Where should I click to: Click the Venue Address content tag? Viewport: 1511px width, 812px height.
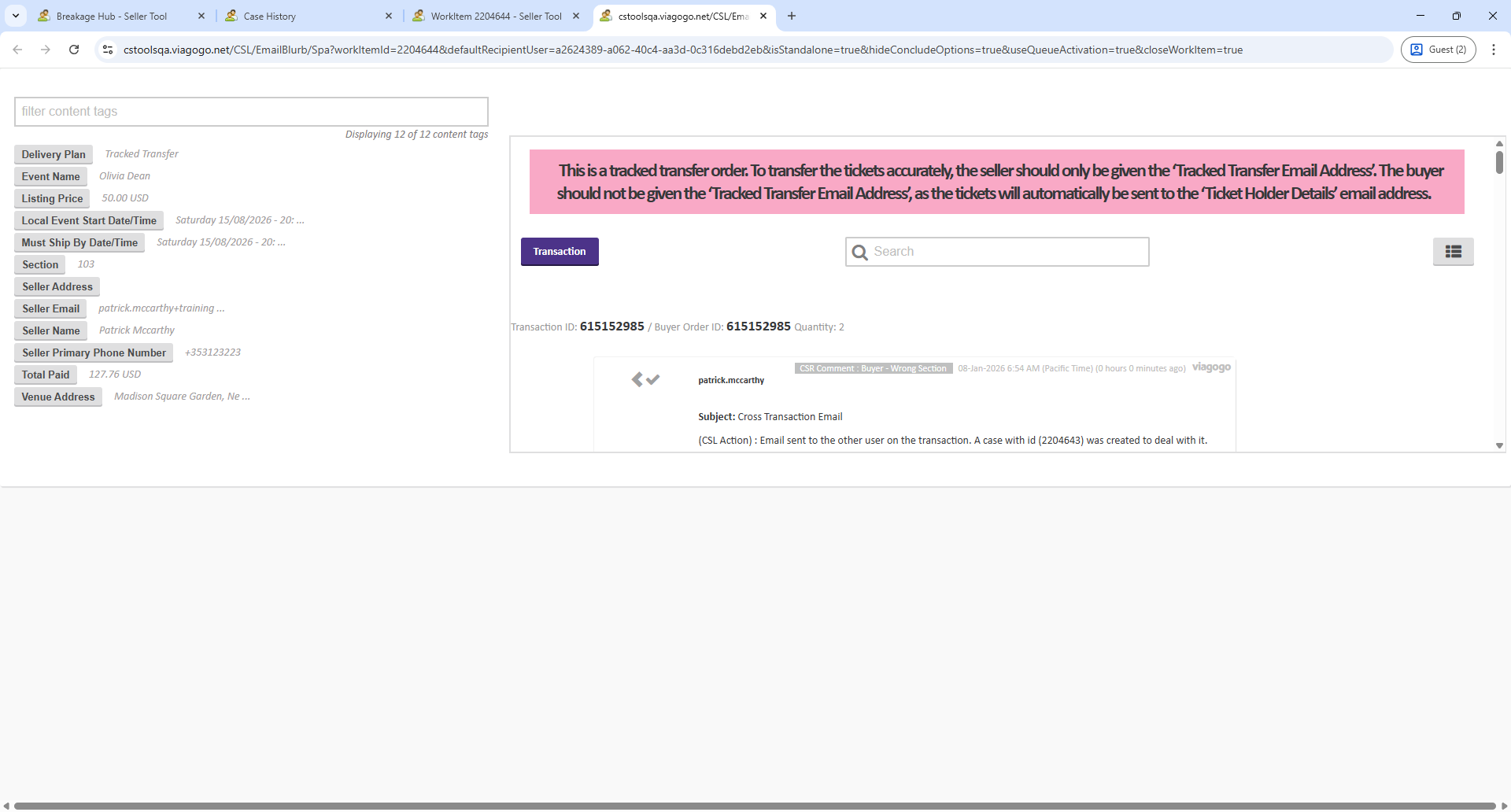point(58,397)
